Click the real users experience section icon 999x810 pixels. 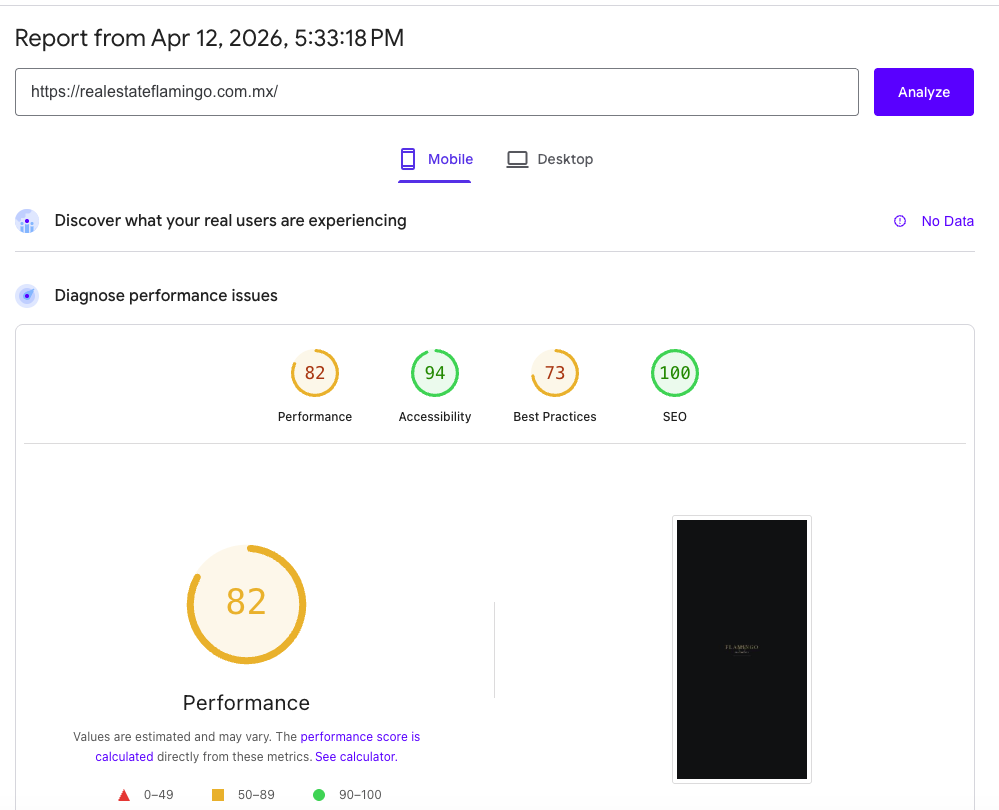point(27,221)
